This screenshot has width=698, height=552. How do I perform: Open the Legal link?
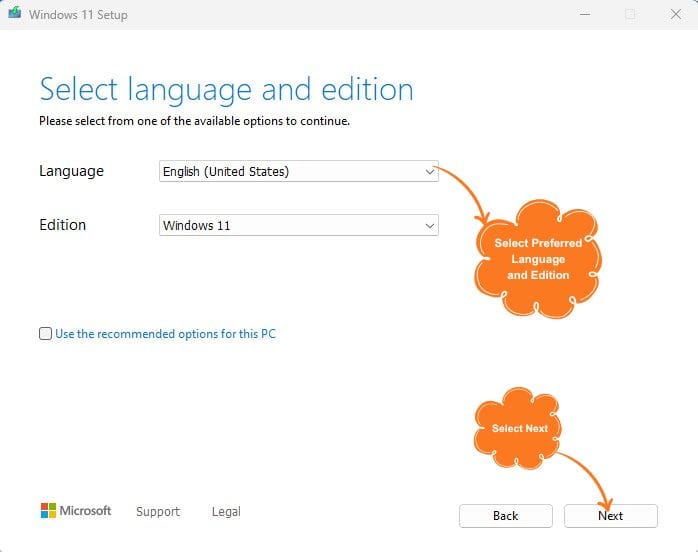pos(226,511)
